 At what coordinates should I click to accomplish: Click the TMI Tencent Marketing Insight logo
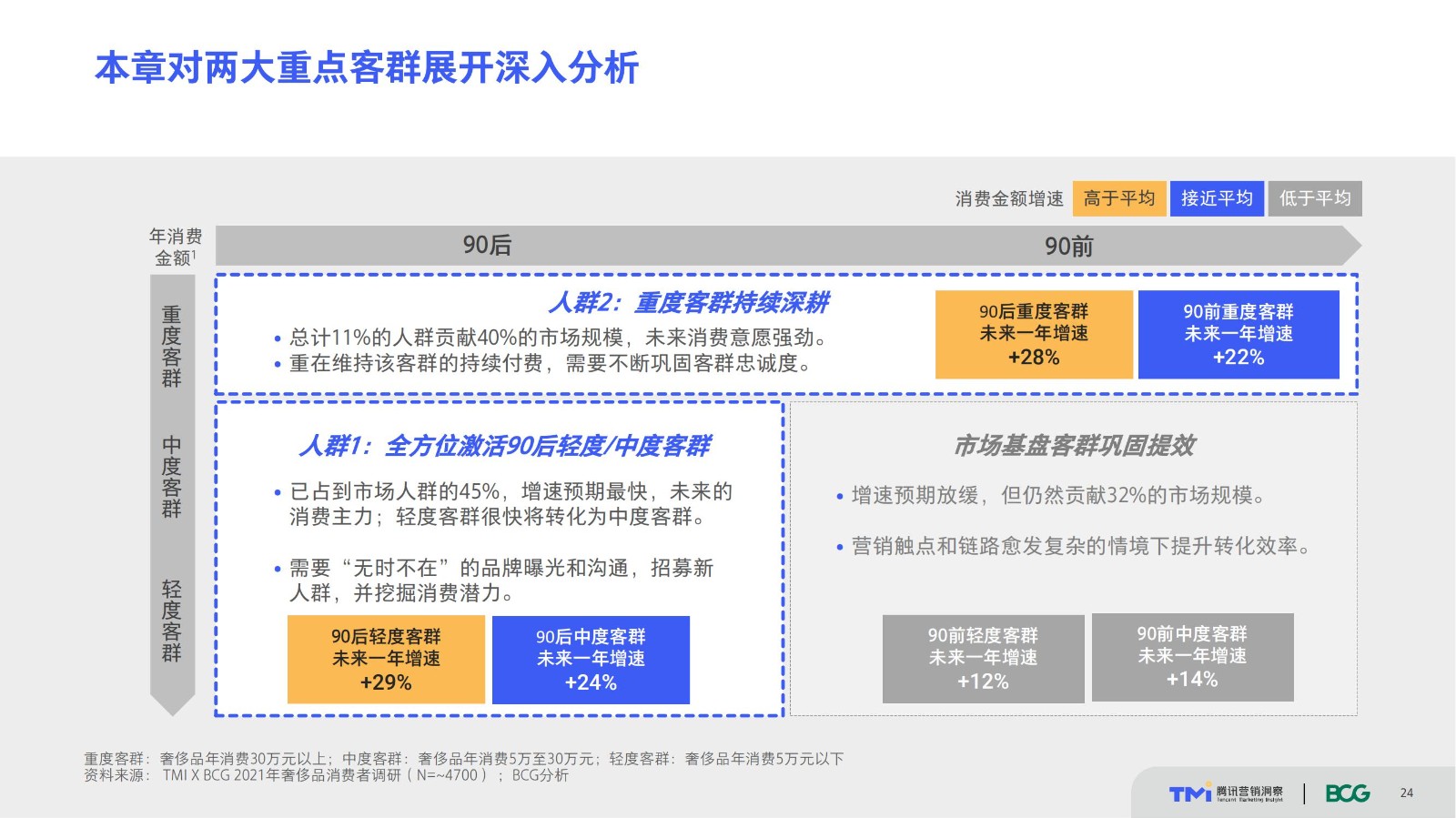(1226, 793)
